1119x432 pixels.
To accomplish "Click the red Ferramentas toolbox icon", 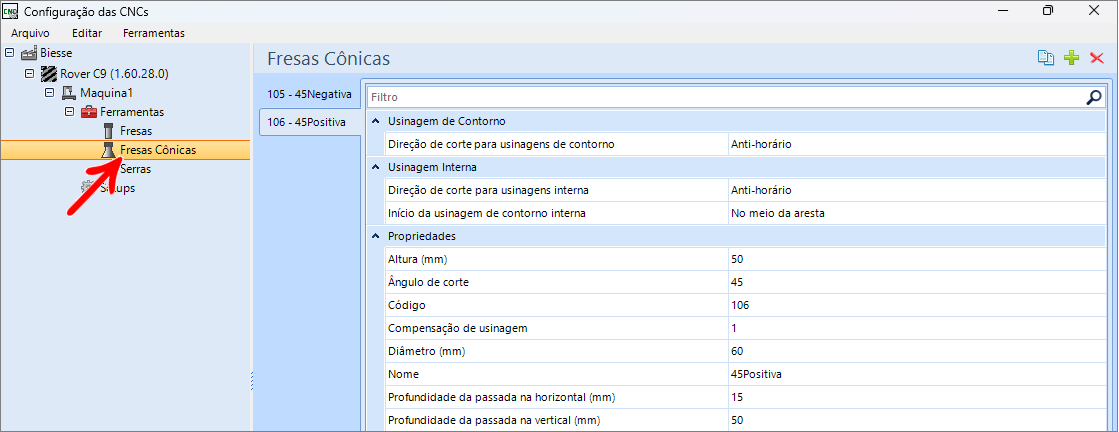I will pyautogui.click(x=88, y=112).
